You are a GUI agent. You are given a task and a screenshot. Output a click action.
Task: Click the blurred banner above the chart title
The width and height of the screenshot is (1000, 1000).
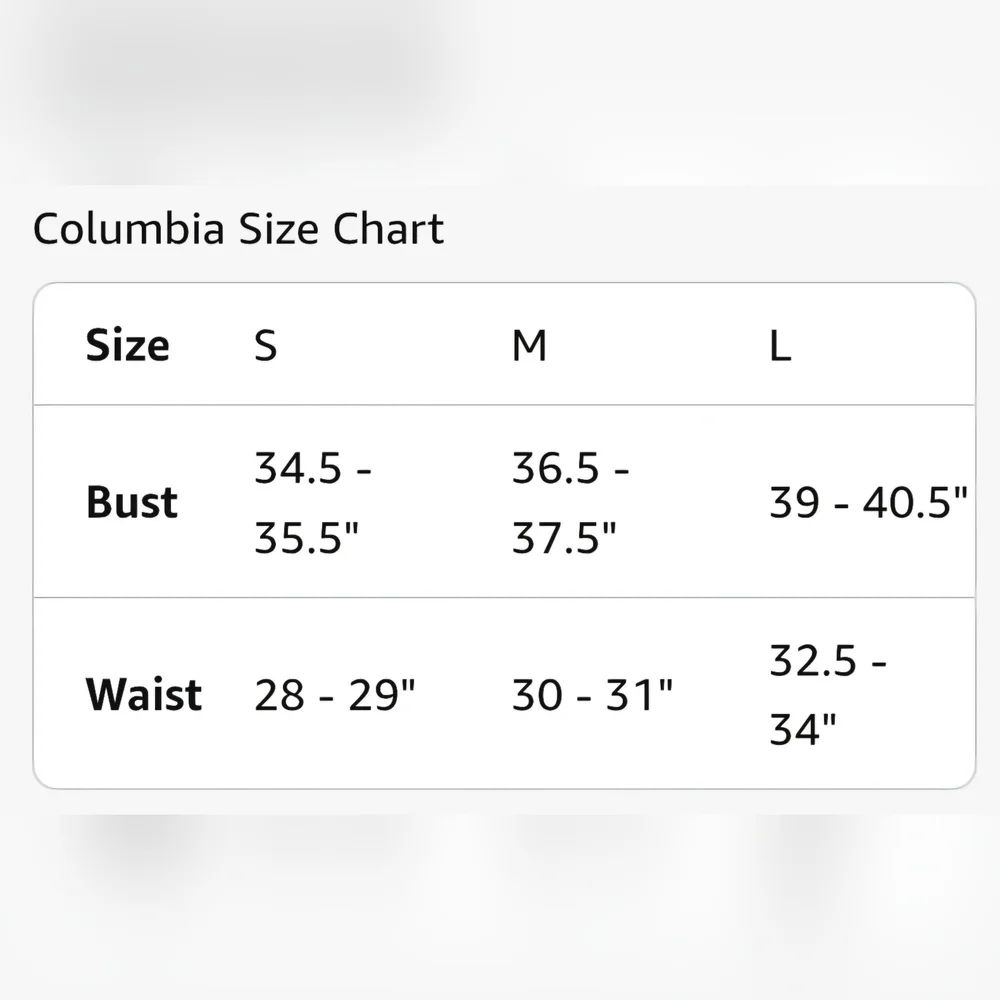(240, 70)
